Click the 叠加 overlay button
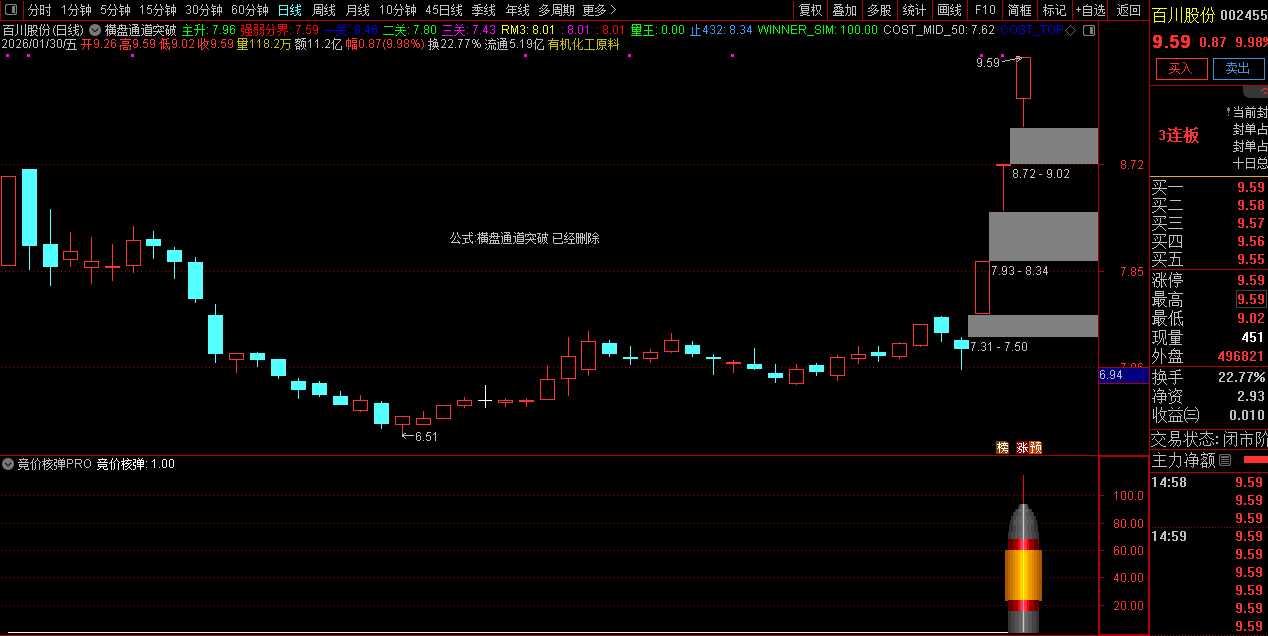The width and height of the screenshot is (1268, 636). (844, 10)
